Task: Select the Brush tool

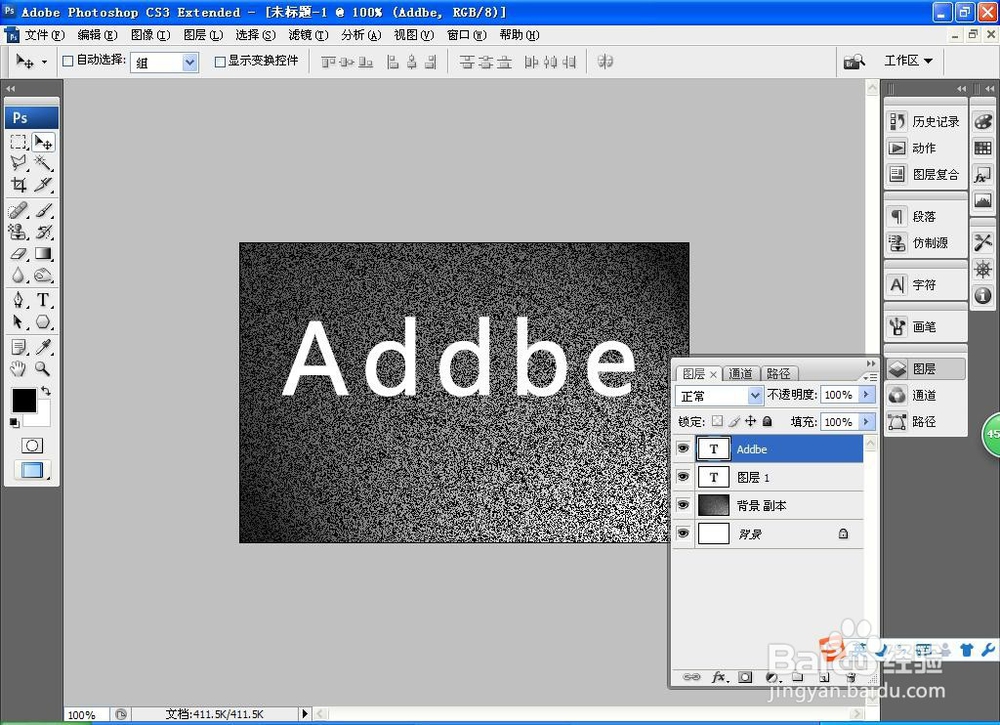Action: tap(43, 210)
